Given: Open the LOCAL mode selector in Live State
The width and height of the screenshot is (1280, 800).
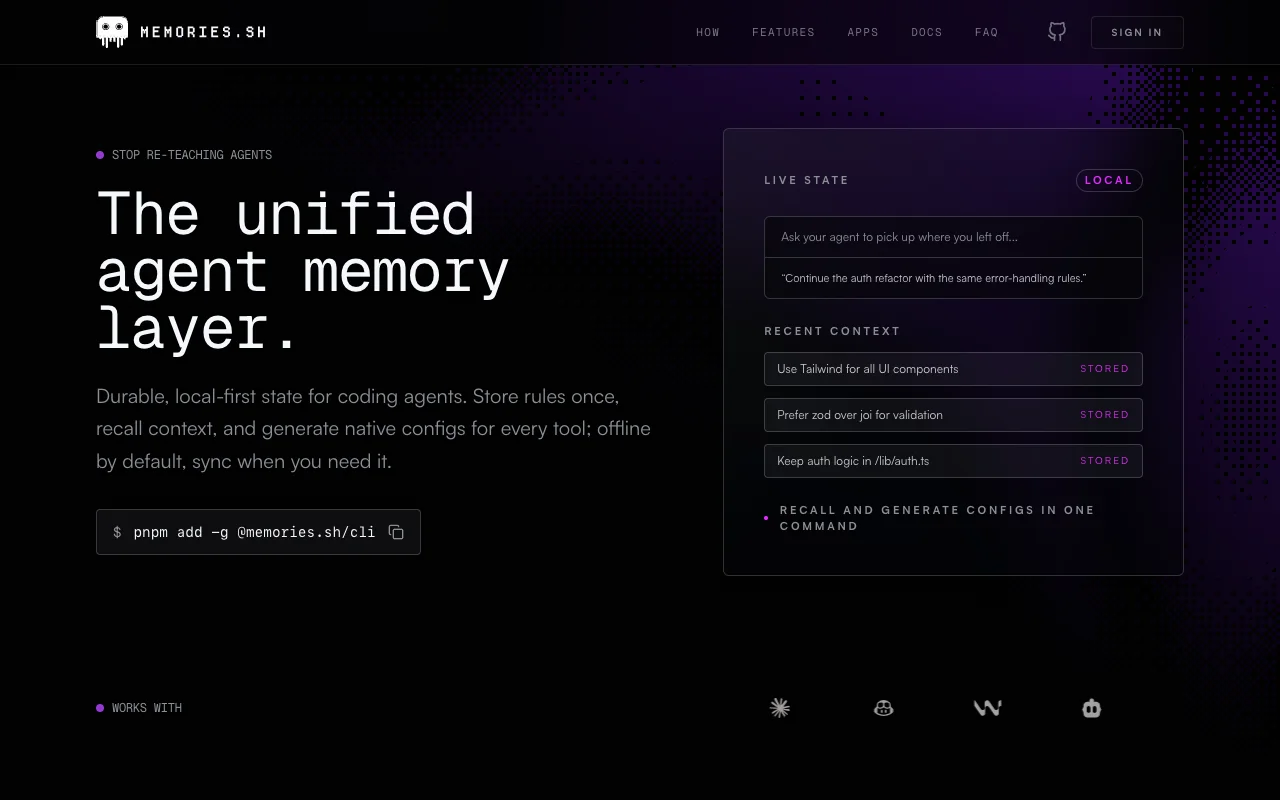Looking at the screenshot, I should coord(1108,180).
